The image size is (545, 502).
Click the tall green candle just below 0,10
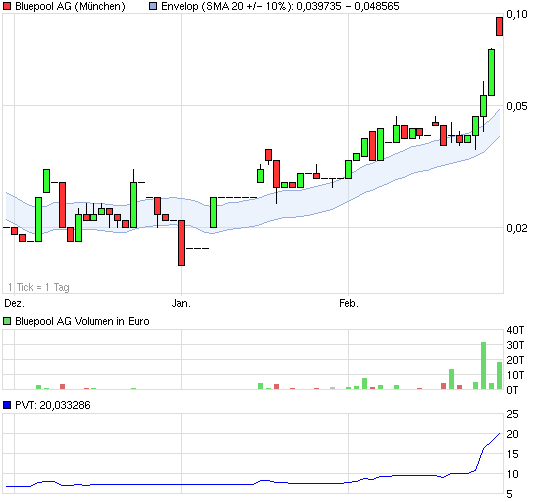point(491,72)
